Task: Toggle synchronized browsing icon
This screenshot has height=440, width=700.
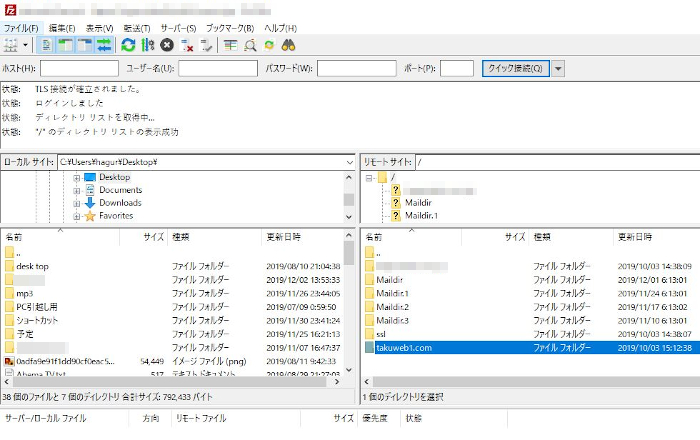Action: coord(269,45)
